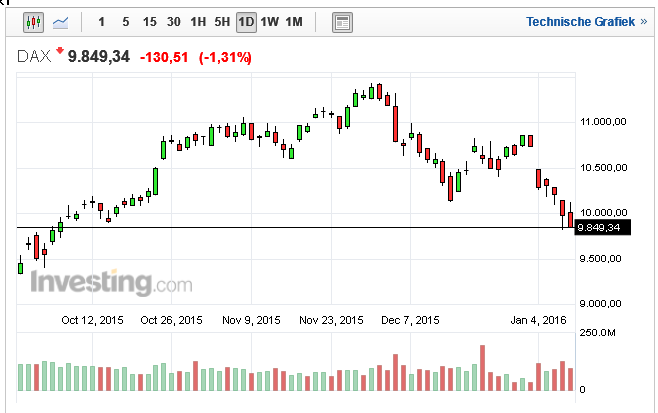Screen dimensions: 658x413
Task: Click the 10.500,00 axis label
Action: click(603, 168)
